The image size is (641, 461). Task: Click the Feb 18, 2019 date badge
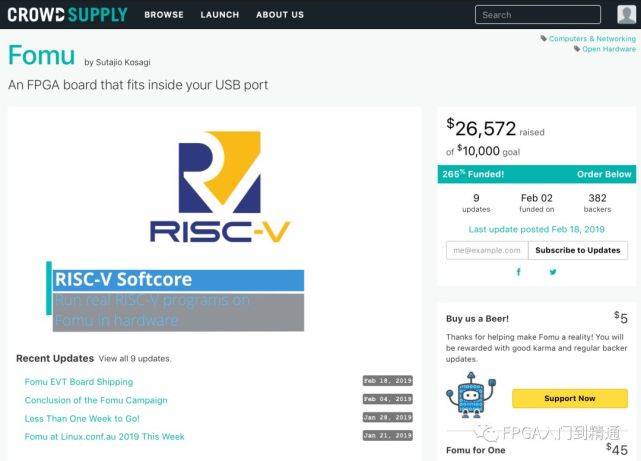tap(388, 380)
